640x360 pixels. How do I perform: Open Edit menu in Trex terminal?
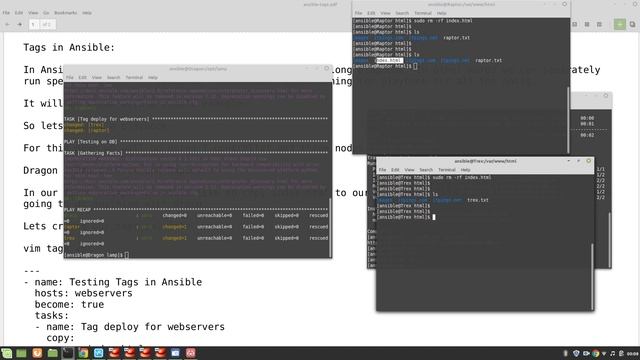point(395,170)
